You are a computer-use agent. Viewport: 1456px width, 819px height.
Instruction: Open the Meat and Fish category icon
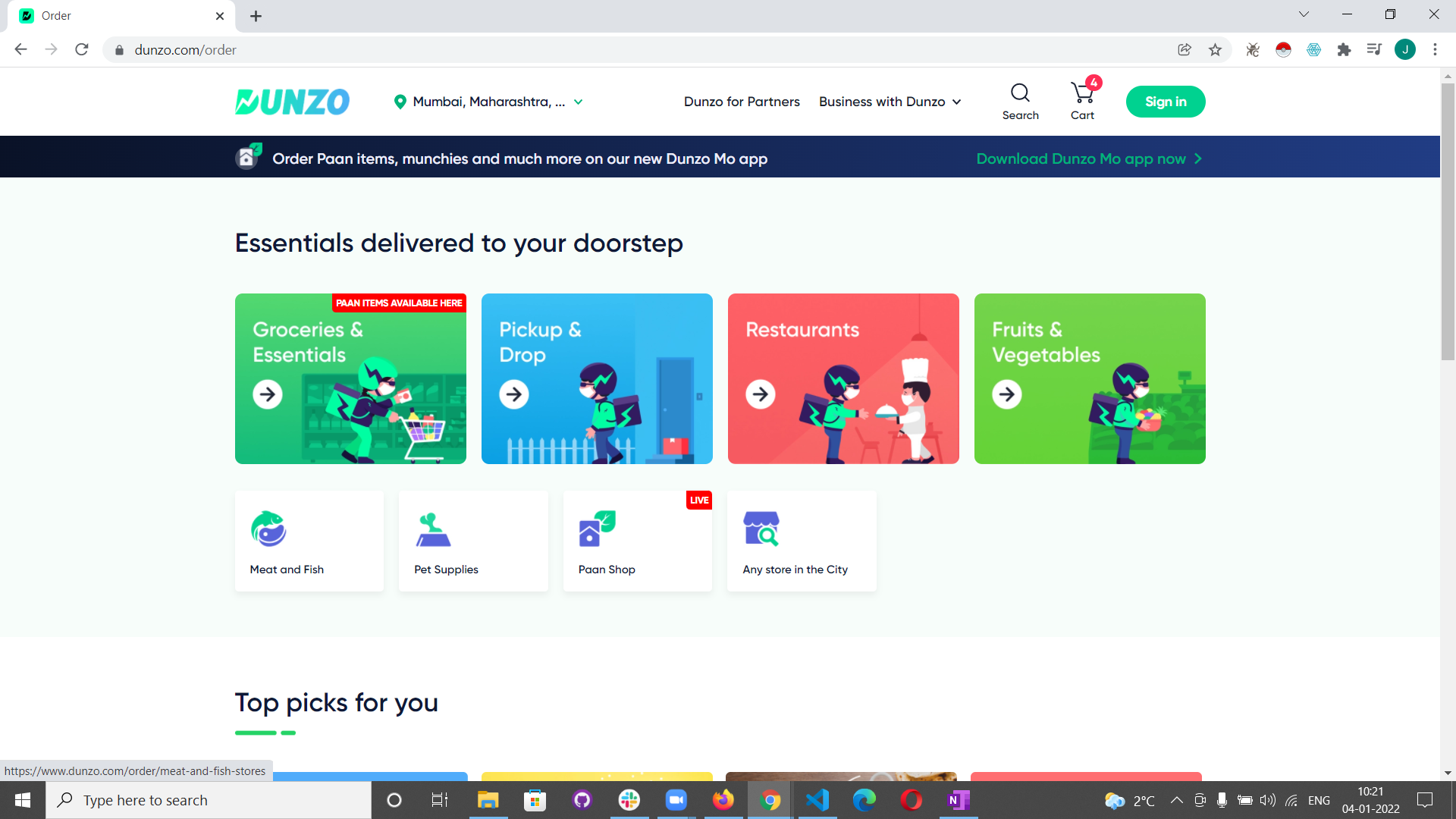pyautogui.click(x=268, y=529)
